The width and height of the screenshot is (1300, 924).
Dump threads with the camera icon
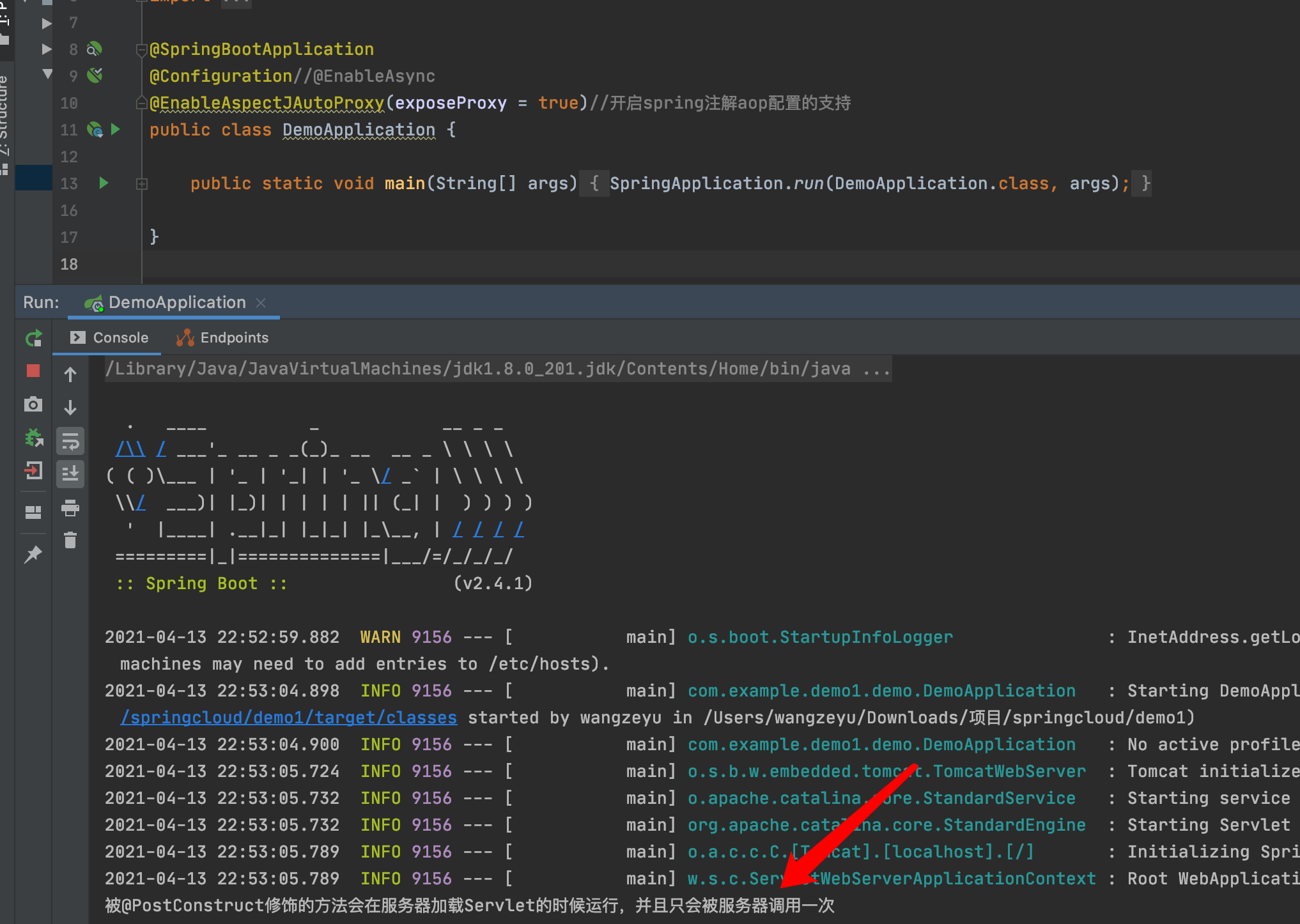coord(33,404)
